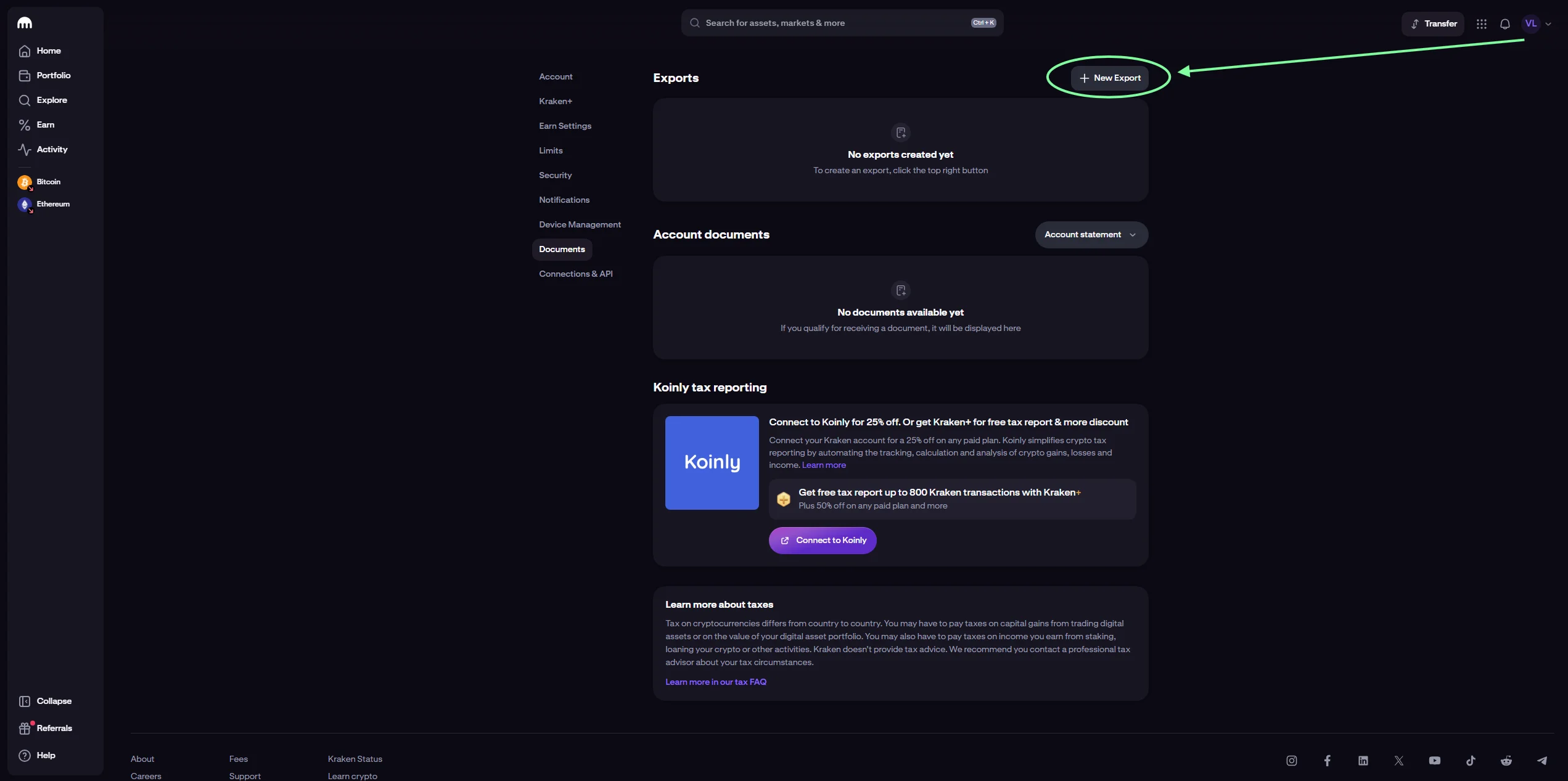
Task: Click the Earn percent icon
Action: [x=25, y=125]
